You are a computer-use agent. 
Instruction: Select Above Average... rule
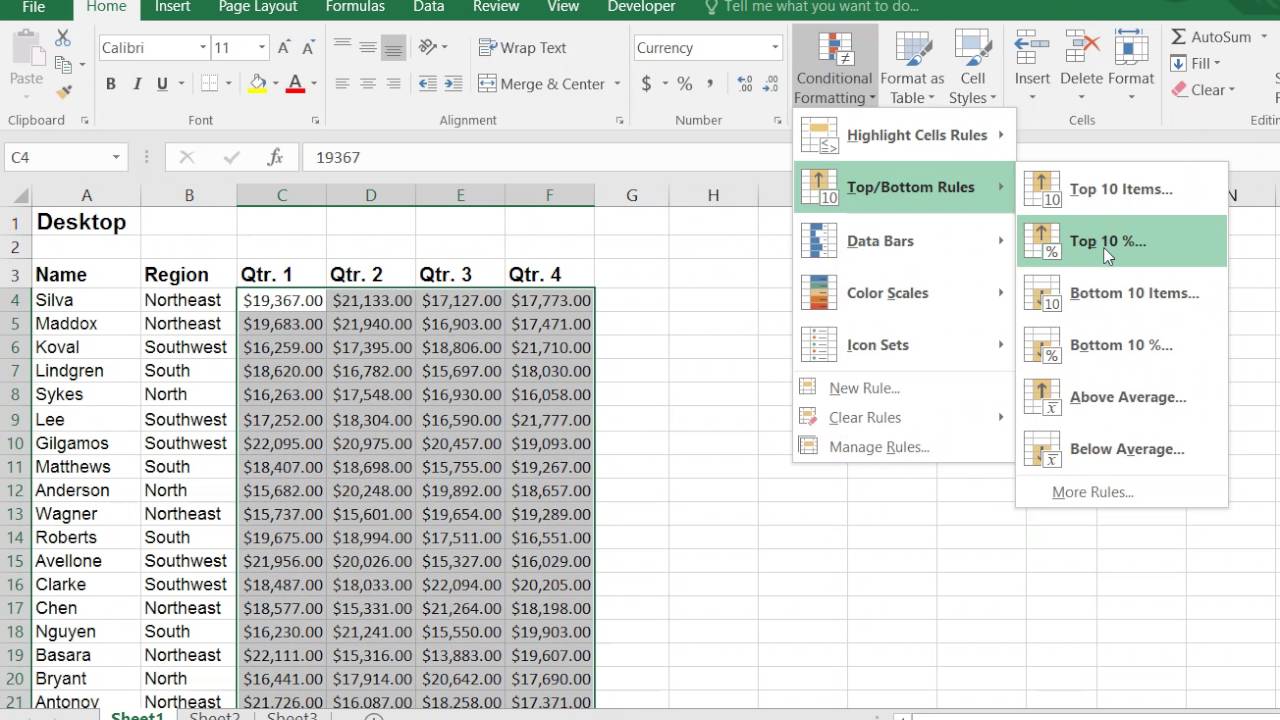[x=1122, y=397]
